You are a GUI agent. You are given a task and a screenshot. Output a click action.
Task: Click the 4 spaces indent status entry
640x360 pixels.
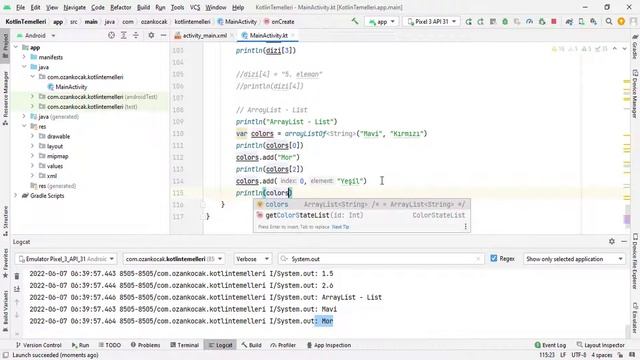click(x=602, y=355)
